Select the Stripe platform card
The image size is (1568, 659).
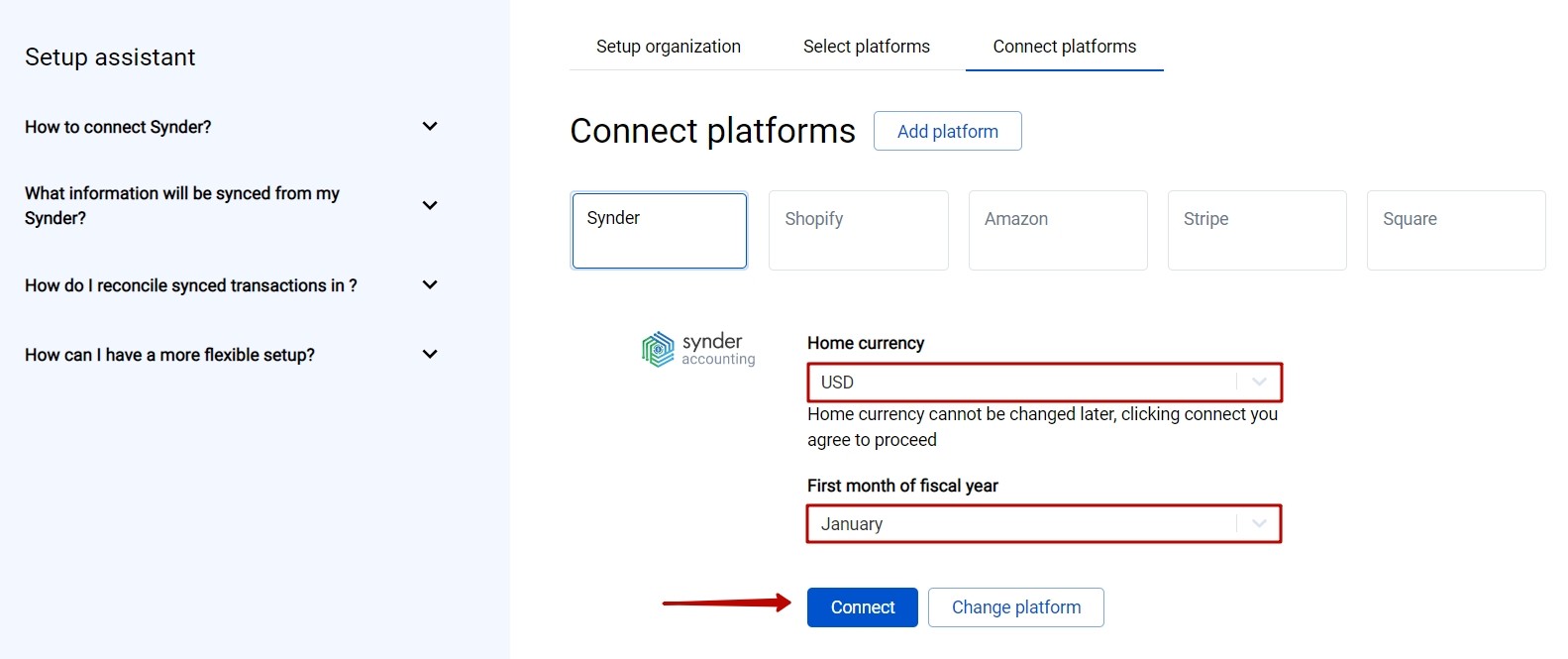click(x=1257, y=231)
